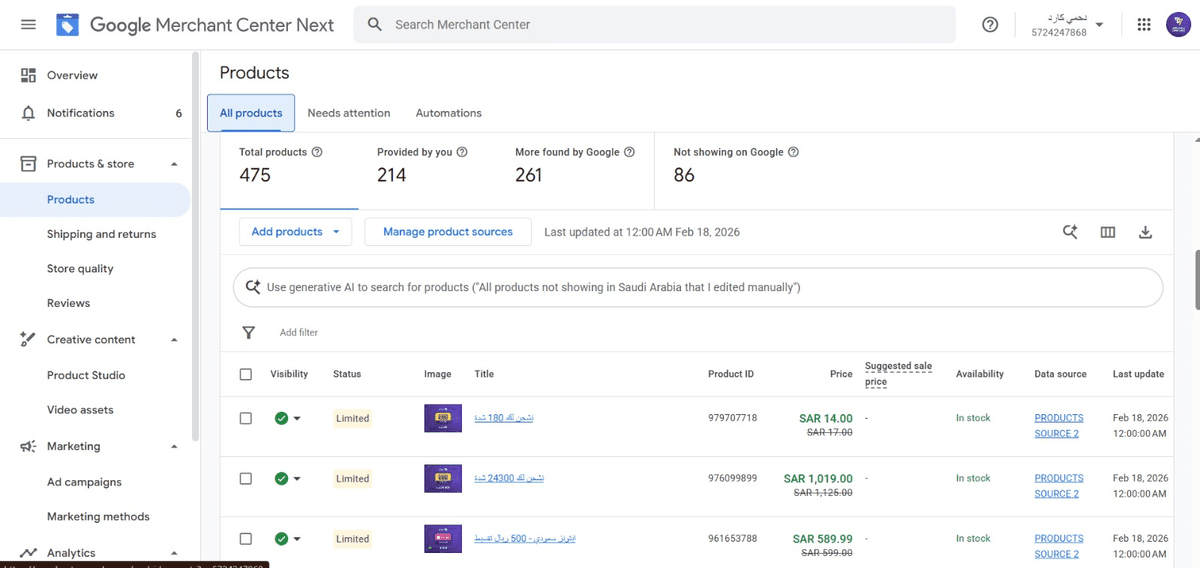Click the filter funnel icon
This screenshot has width=1200, height=568.
pyautogui.click(x=249, y=333)
